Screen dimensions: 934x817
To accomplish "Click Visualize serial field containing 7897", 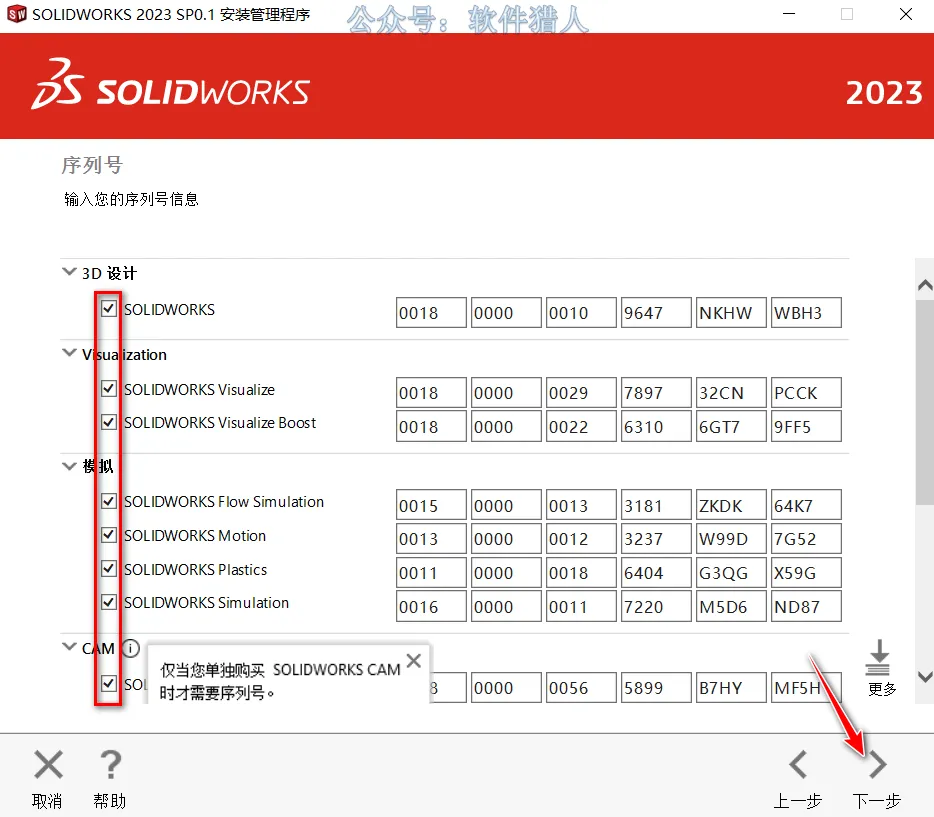I will 656,392.
